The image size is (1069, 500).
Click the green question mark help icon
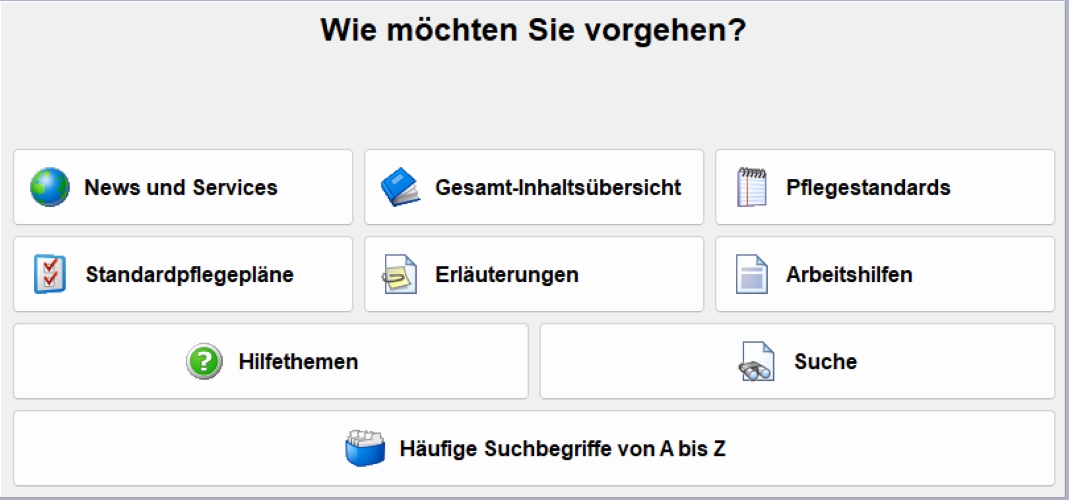pyautogui.click(x=204, y=361)
